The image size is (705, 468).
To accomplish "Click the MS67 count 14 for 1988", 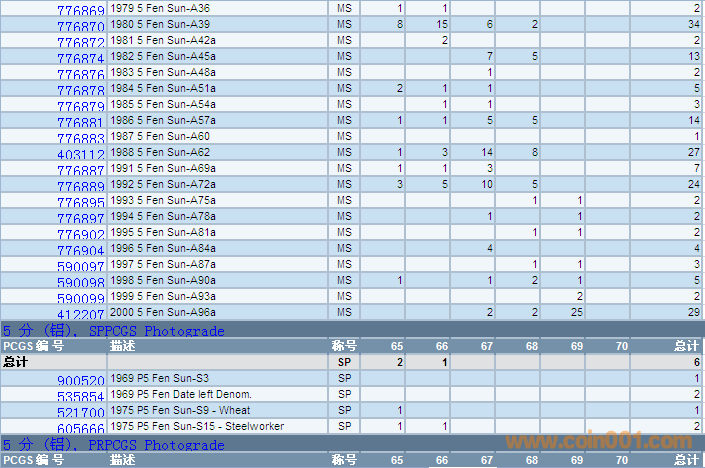I will pyautogui.click(x=487, y=152).
